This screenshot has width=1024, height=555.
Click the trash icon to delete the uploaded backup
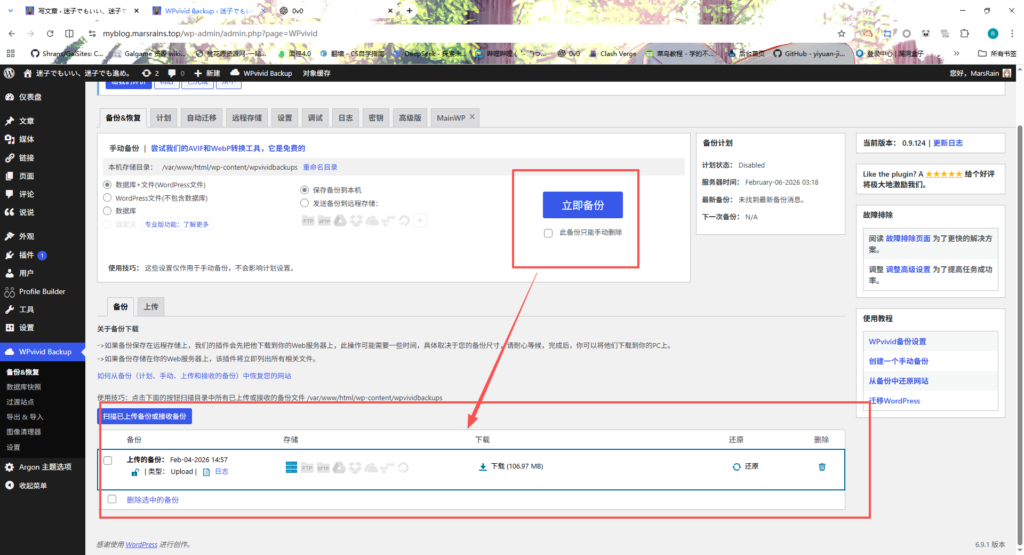click(822, 466)
